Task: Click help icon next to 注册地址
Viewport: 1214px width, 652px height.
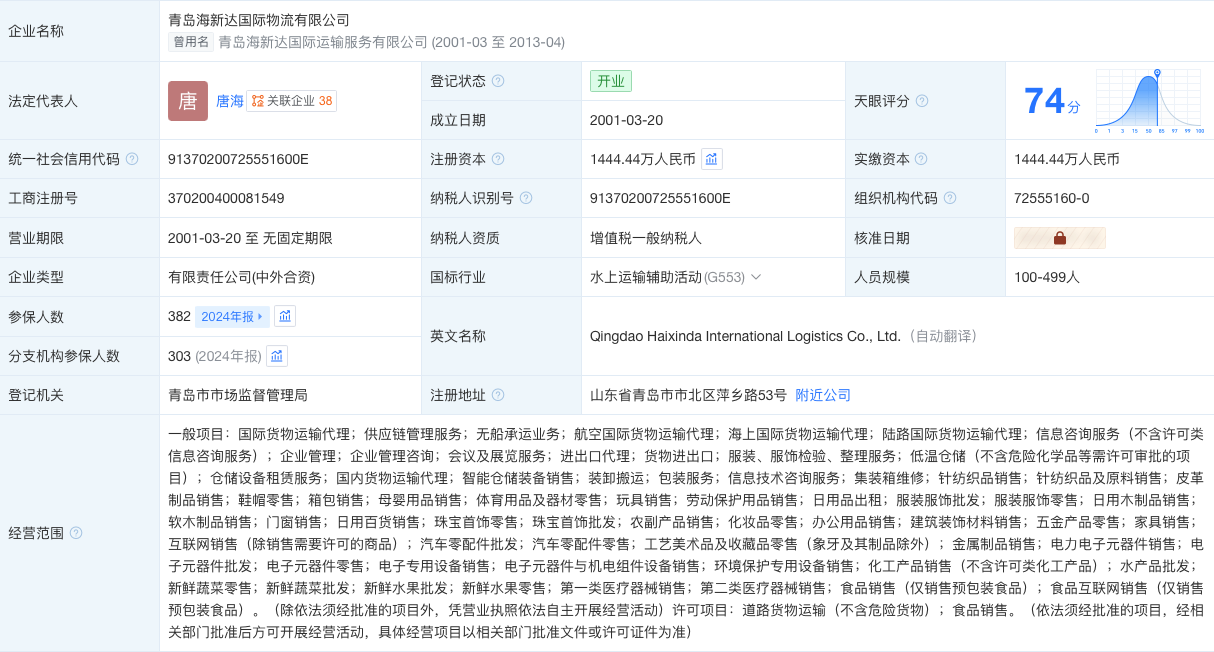Action: (x=498, y=395)
